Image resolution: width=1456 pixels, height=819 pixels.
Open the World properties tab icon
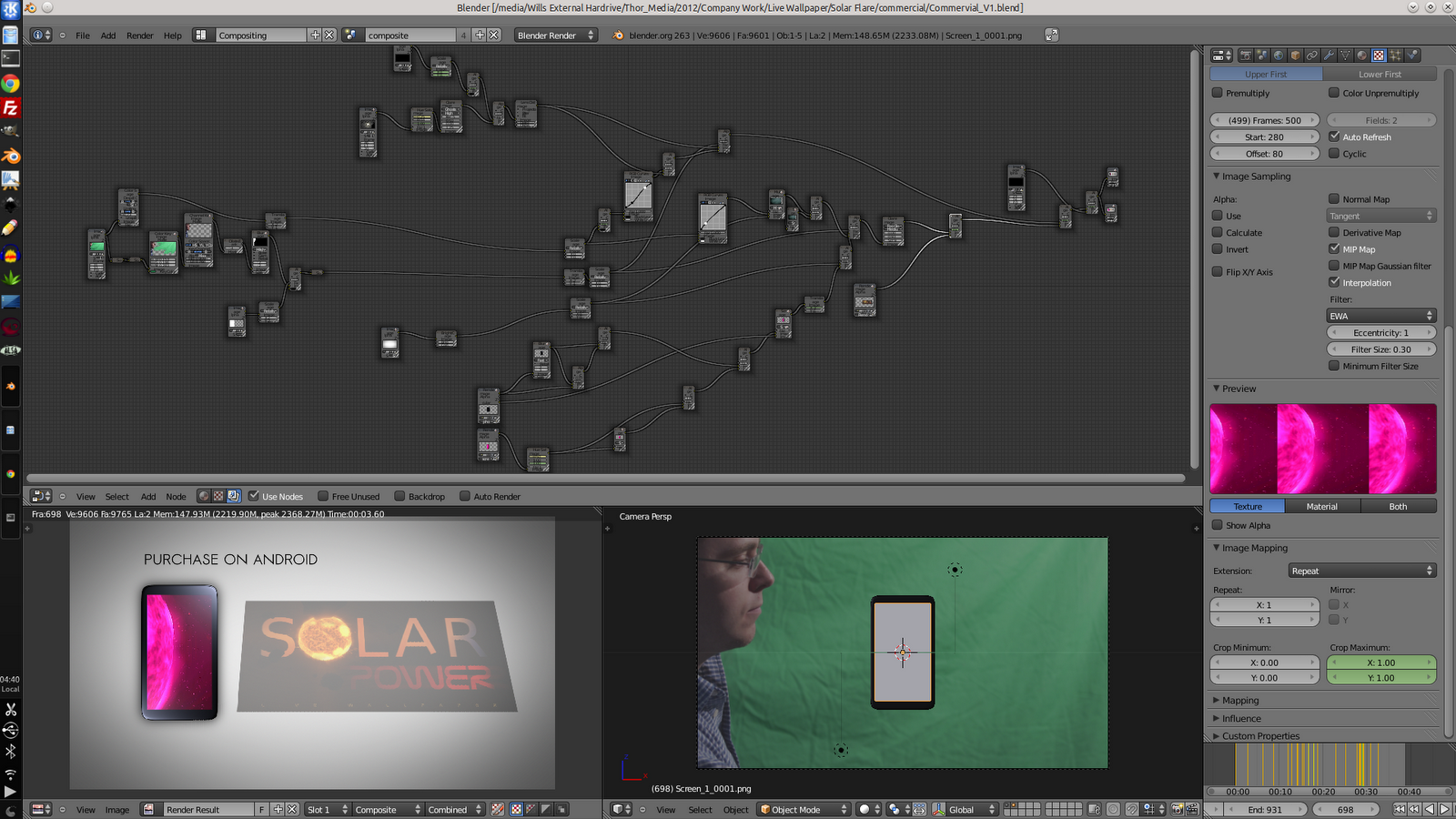pos(1279,55)
